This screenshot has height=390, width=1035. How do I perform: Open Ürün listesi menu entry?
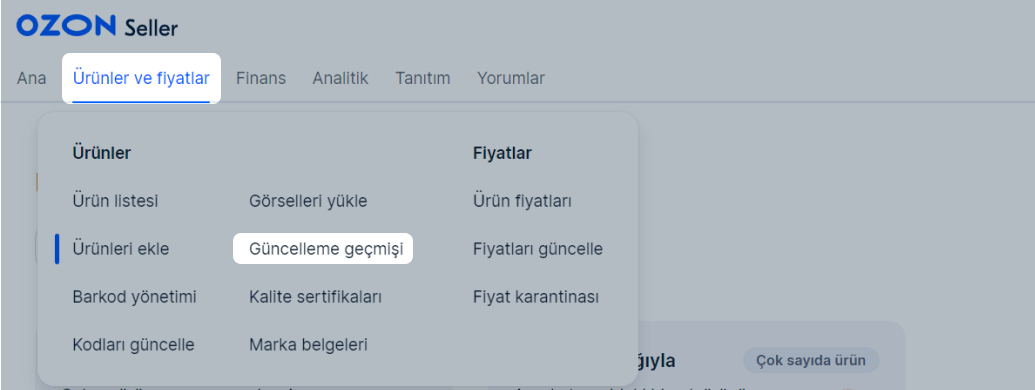[x=116, y=201]
